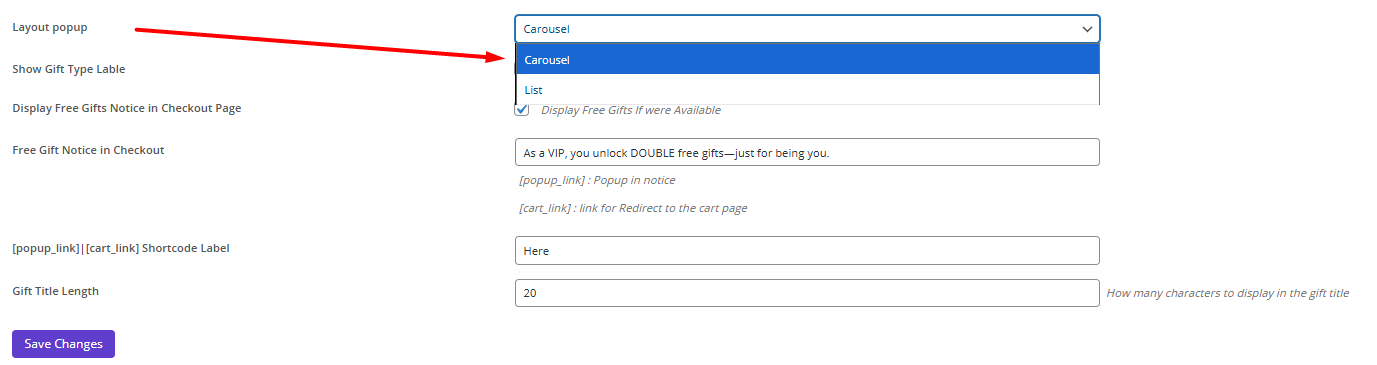This screenshot has width=1377, height=365.
Task: Click the Shortcode Label field containing 'Here'
Action: pos(807,250)
